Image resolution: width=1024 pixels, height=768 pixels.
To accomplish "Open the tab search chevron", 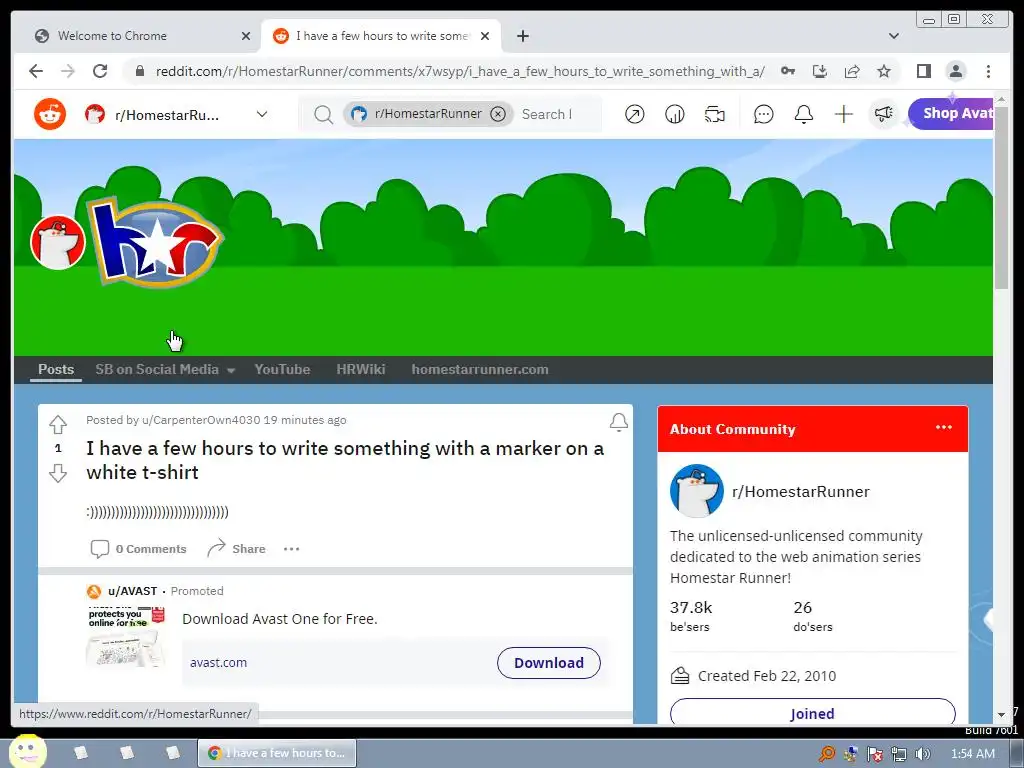I will pos(893,36).
